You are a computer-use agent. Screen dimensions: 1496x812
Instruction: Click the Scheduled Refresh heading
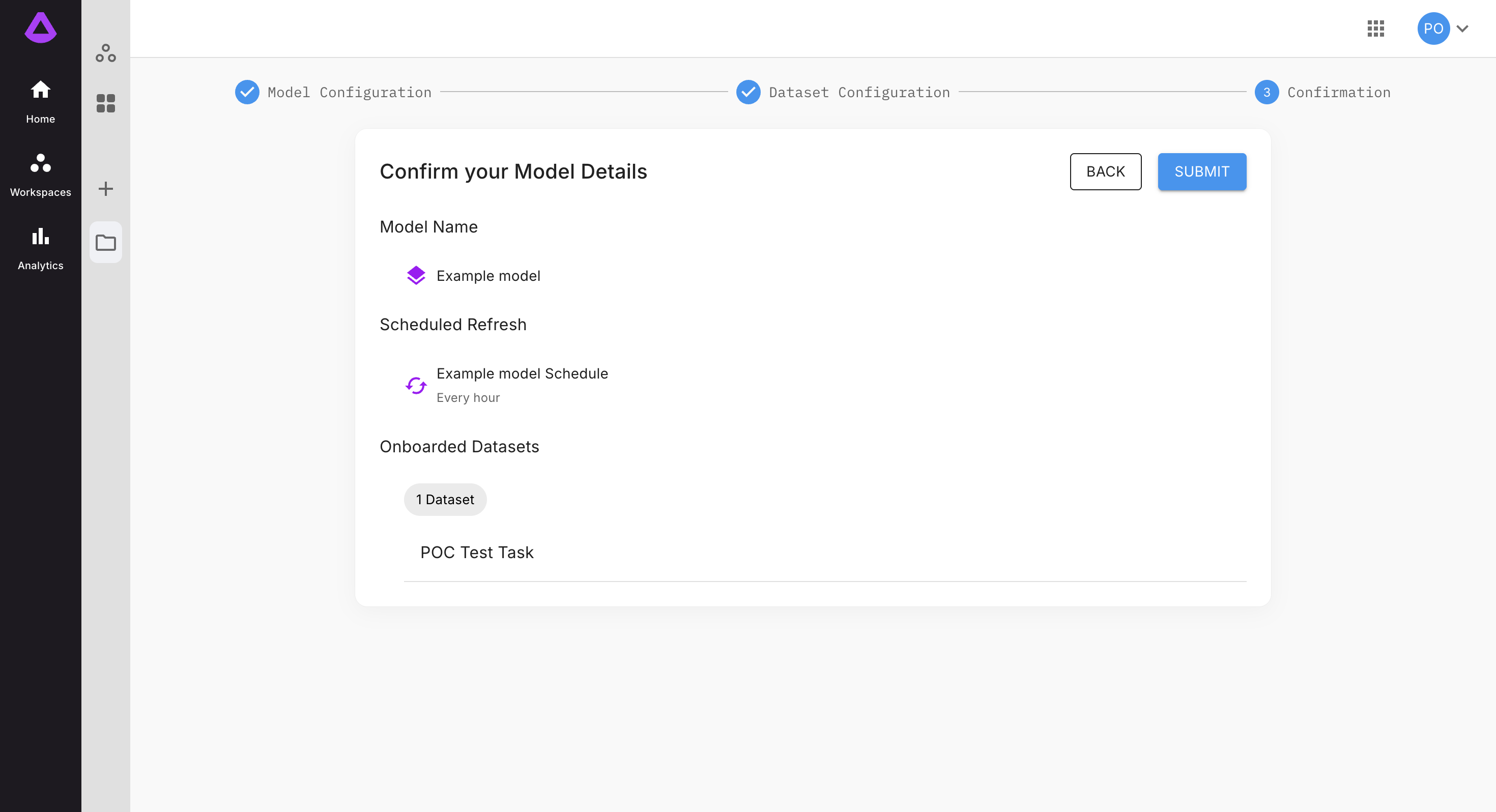point(453,325)
